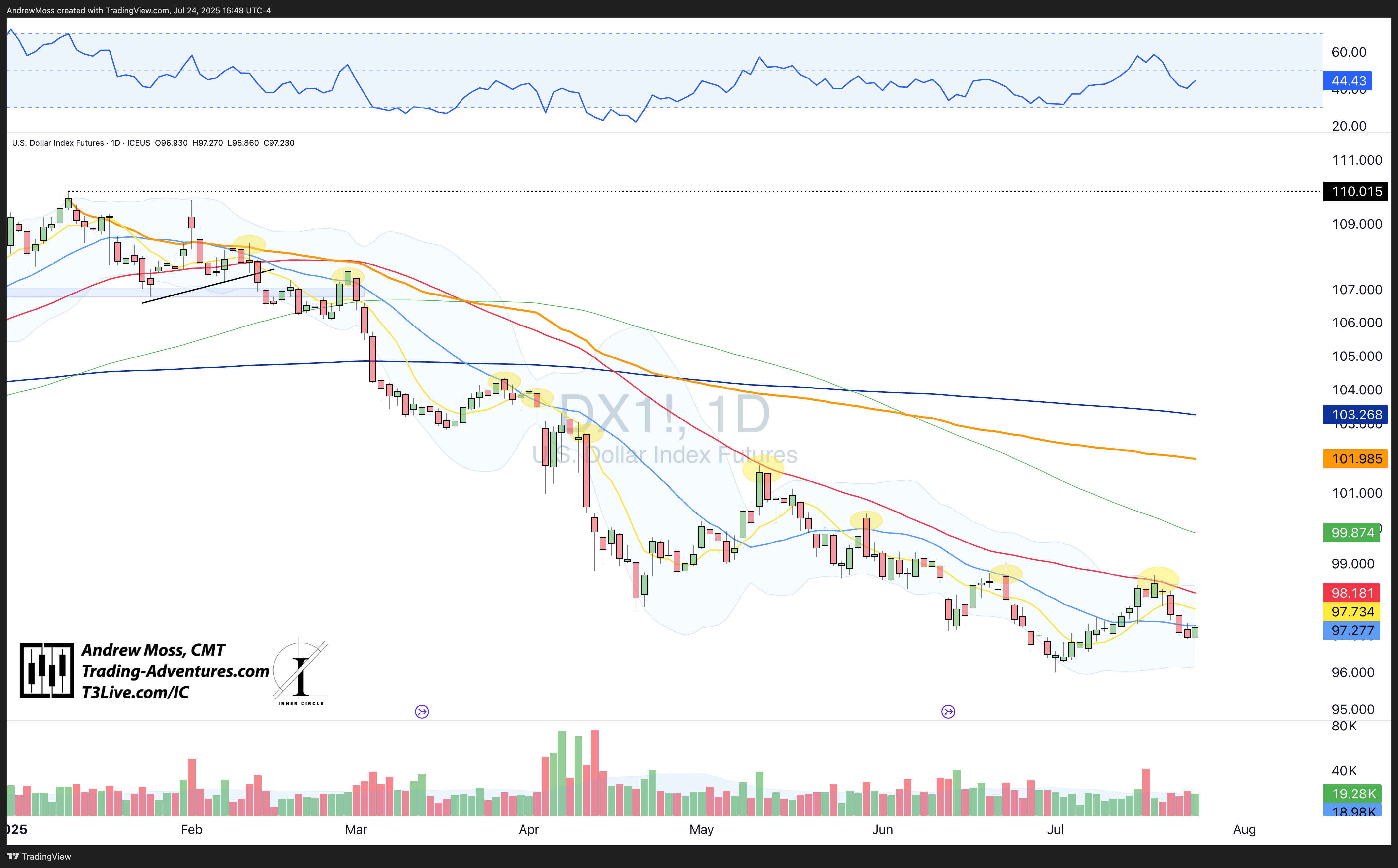This screenshot has height=868, width=1398.
Task: Select the dark blue 103.268 price label
Action: (x=1355, y=415)
